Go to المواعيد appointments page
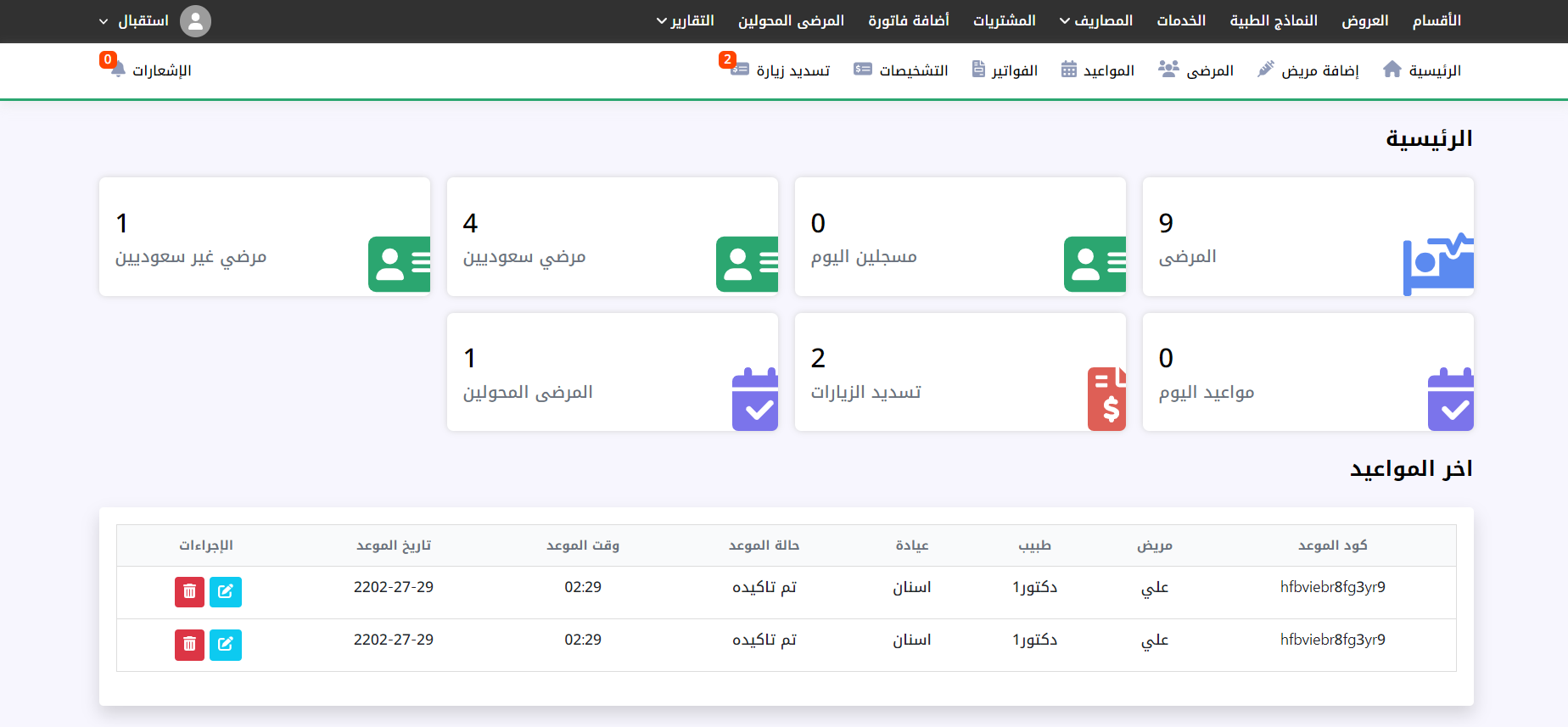The image size is (1568, 727). (1098, 70)
